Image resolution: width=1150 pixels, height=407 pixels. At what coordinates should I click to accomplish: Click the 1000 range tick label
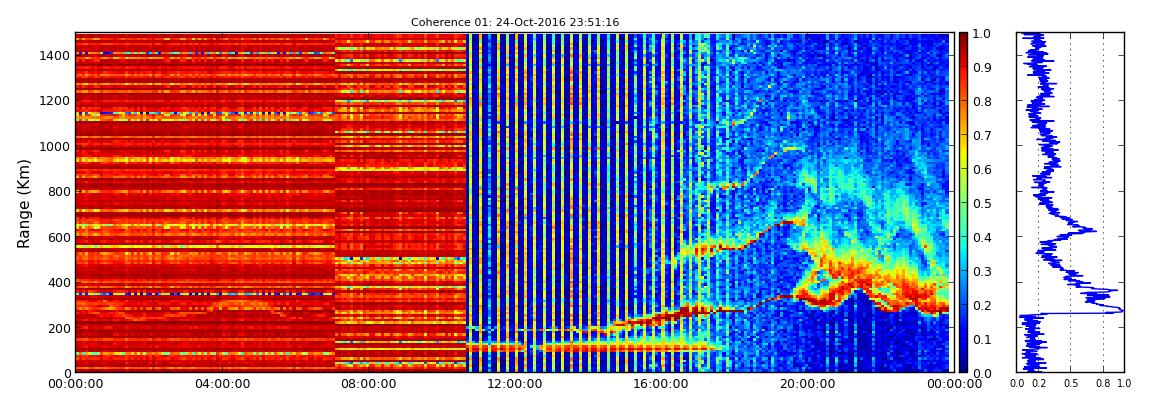[x=56, y=146]
